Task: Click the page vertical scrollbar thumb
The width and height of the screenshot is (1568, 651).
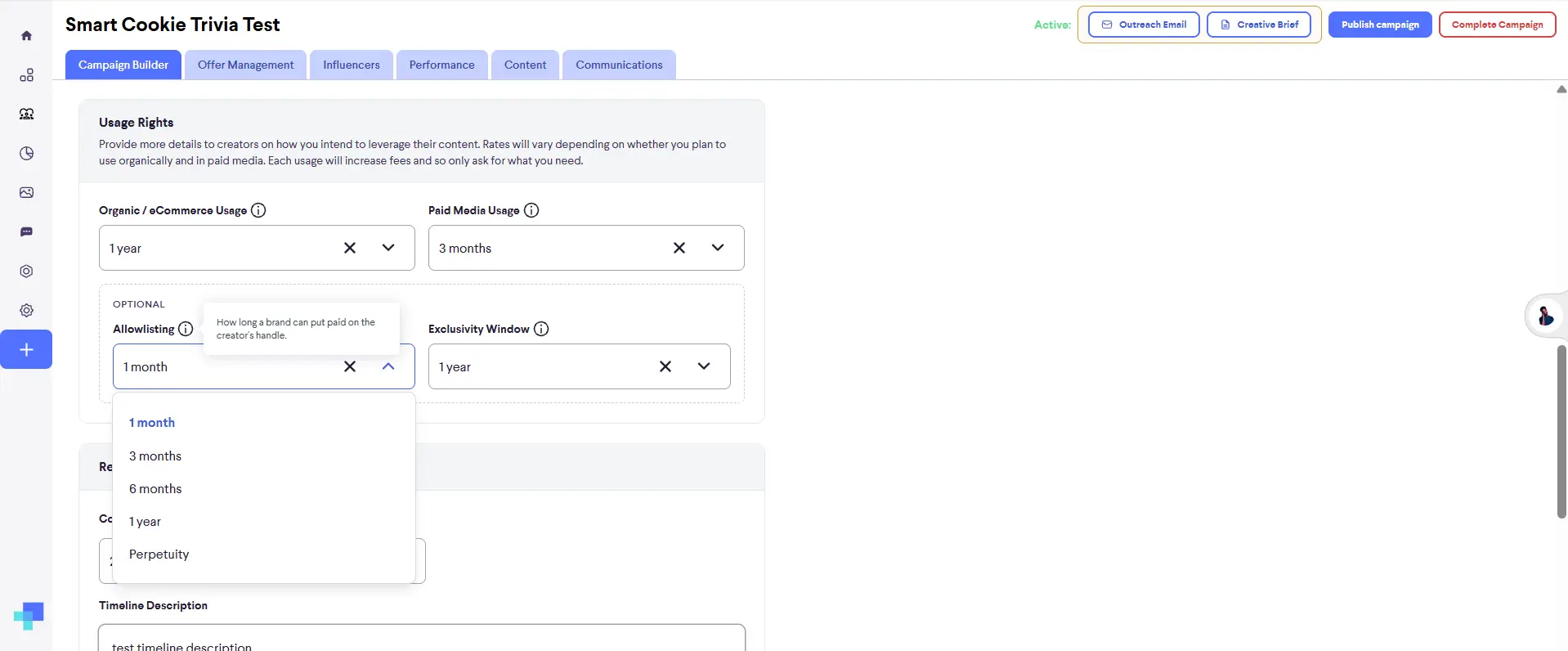Action: click(1561, 432)
